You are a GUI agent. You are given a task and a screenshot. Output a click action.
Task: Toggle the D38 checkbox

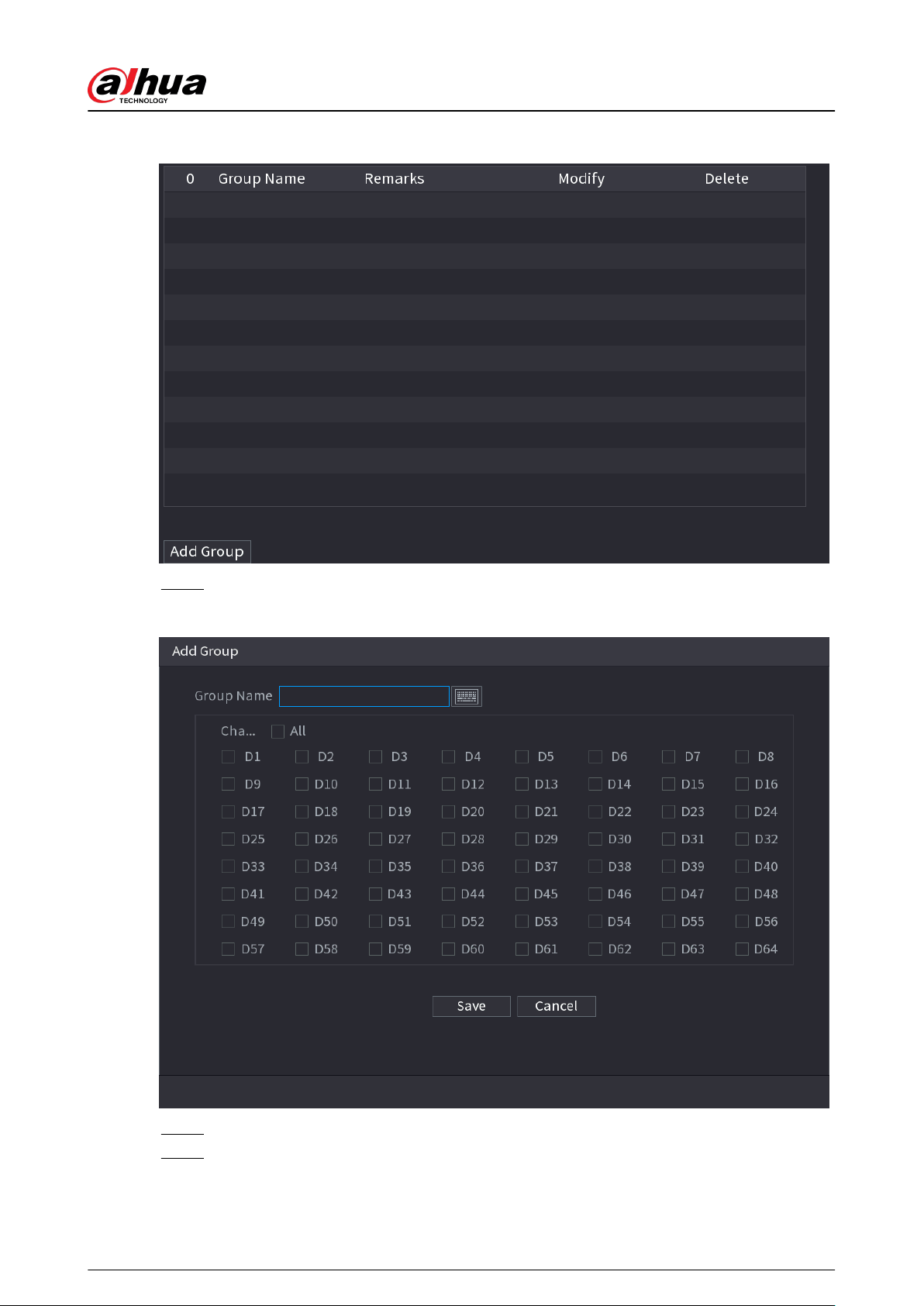pyautogui.click(x=595, y=867)
